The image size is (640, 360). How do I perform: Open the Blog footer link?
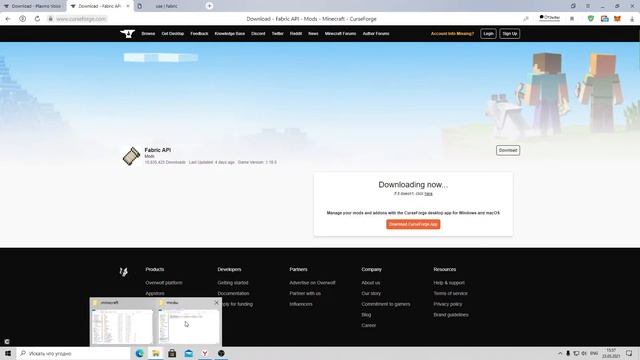click(366, 315)
